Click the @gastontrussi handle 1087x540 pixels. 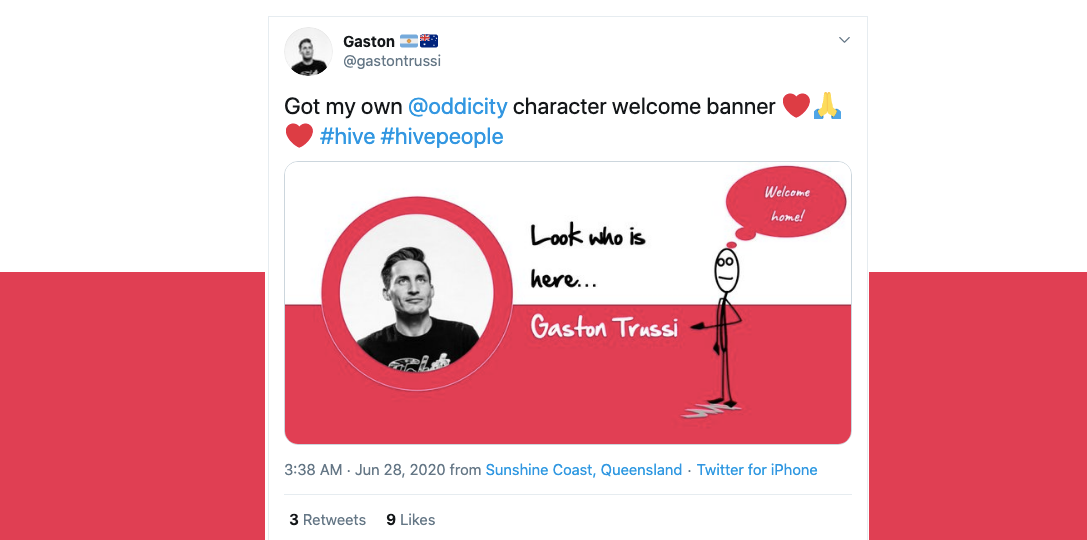pos(392,61)
